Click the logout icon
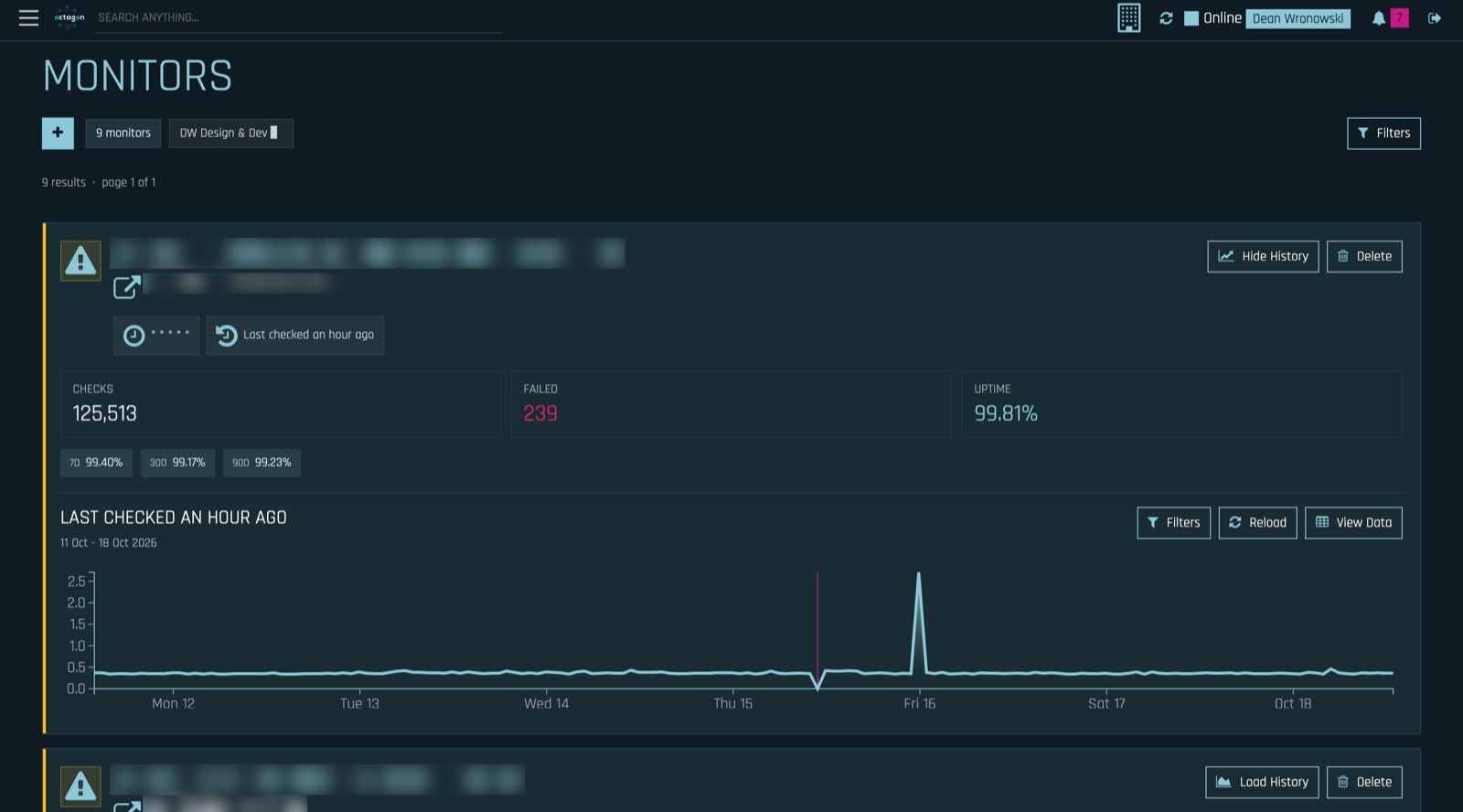 click(x=1435, y=18)
